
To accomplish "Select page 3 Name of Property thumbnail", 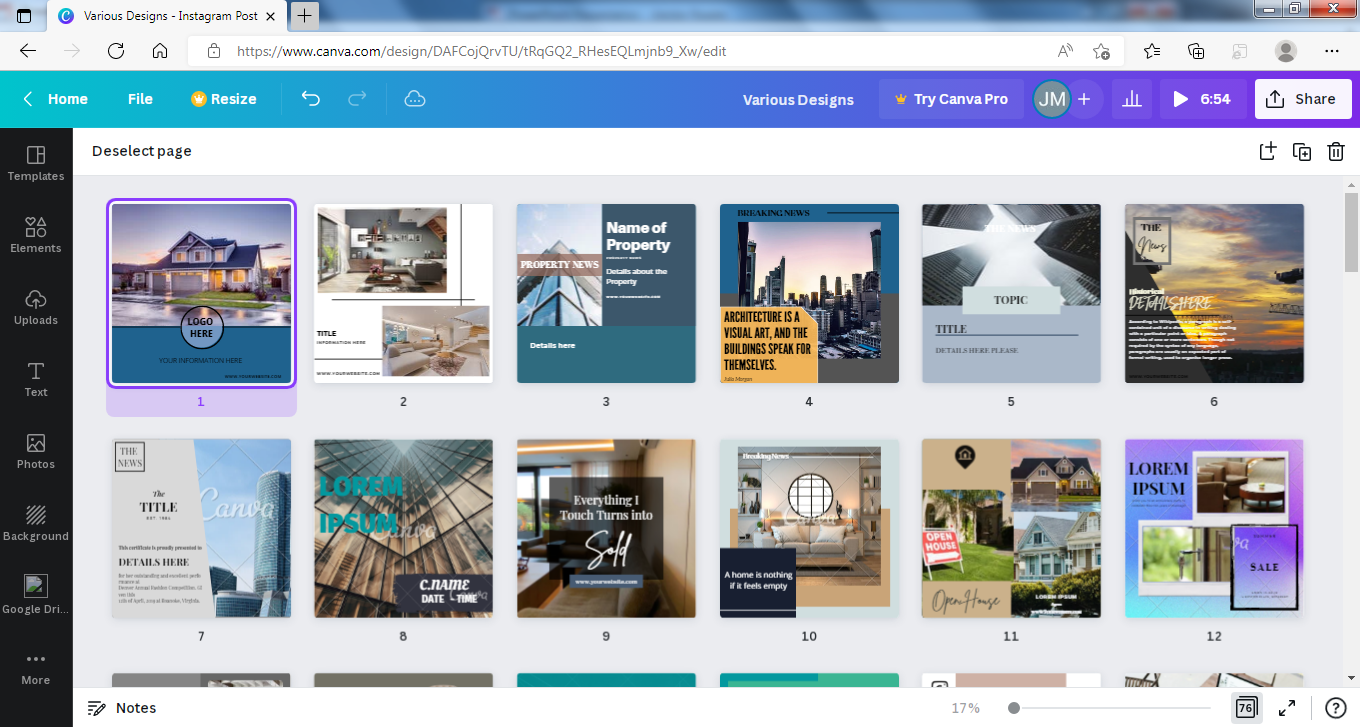I will 606,293.
